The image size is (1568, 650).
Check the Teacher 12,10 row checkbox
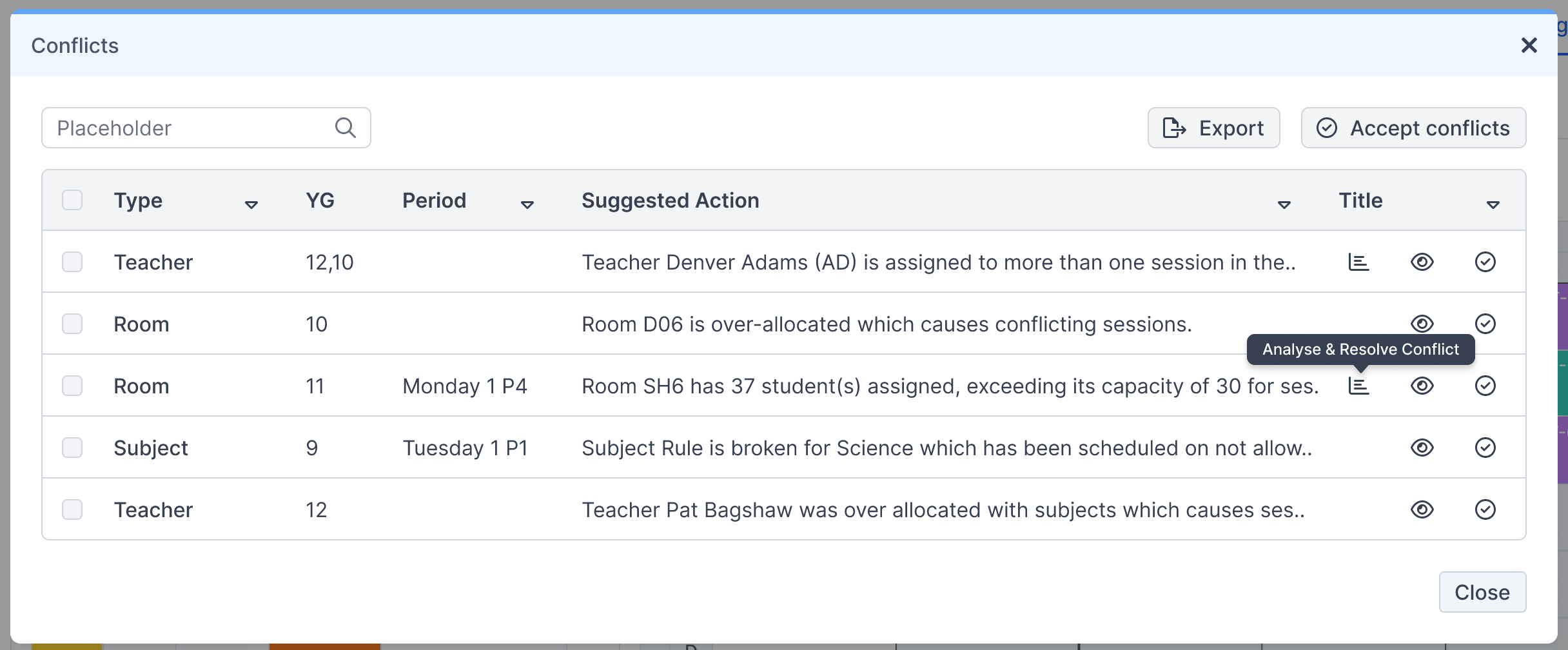point(72,262)
